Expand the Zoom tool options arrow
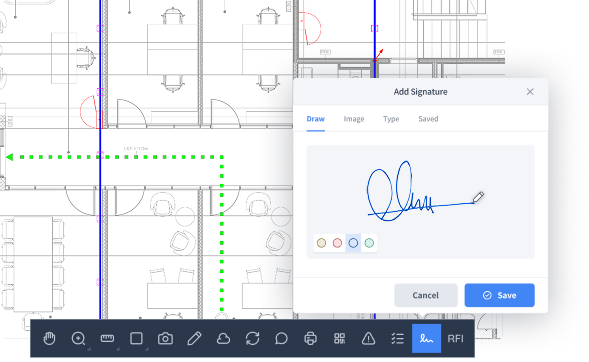This screenshot has height=362, width=589. pyautogui.click(x=89, y=349)
